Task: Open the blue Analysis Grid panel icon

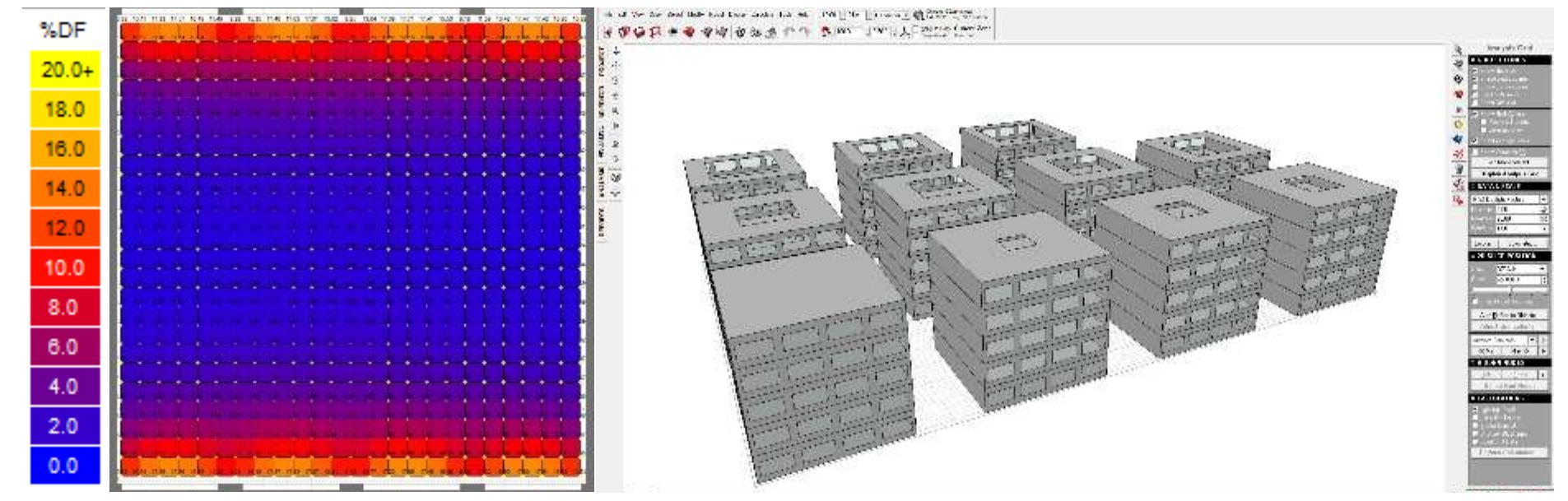Action: tap(1459, 139)
